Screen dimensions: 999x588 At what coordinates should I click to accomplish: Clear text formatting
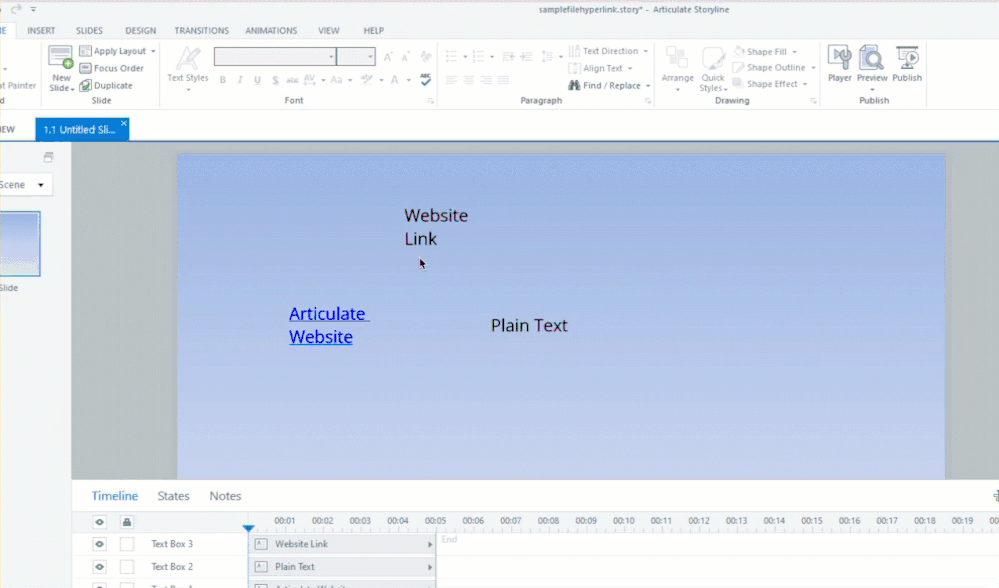426,57
